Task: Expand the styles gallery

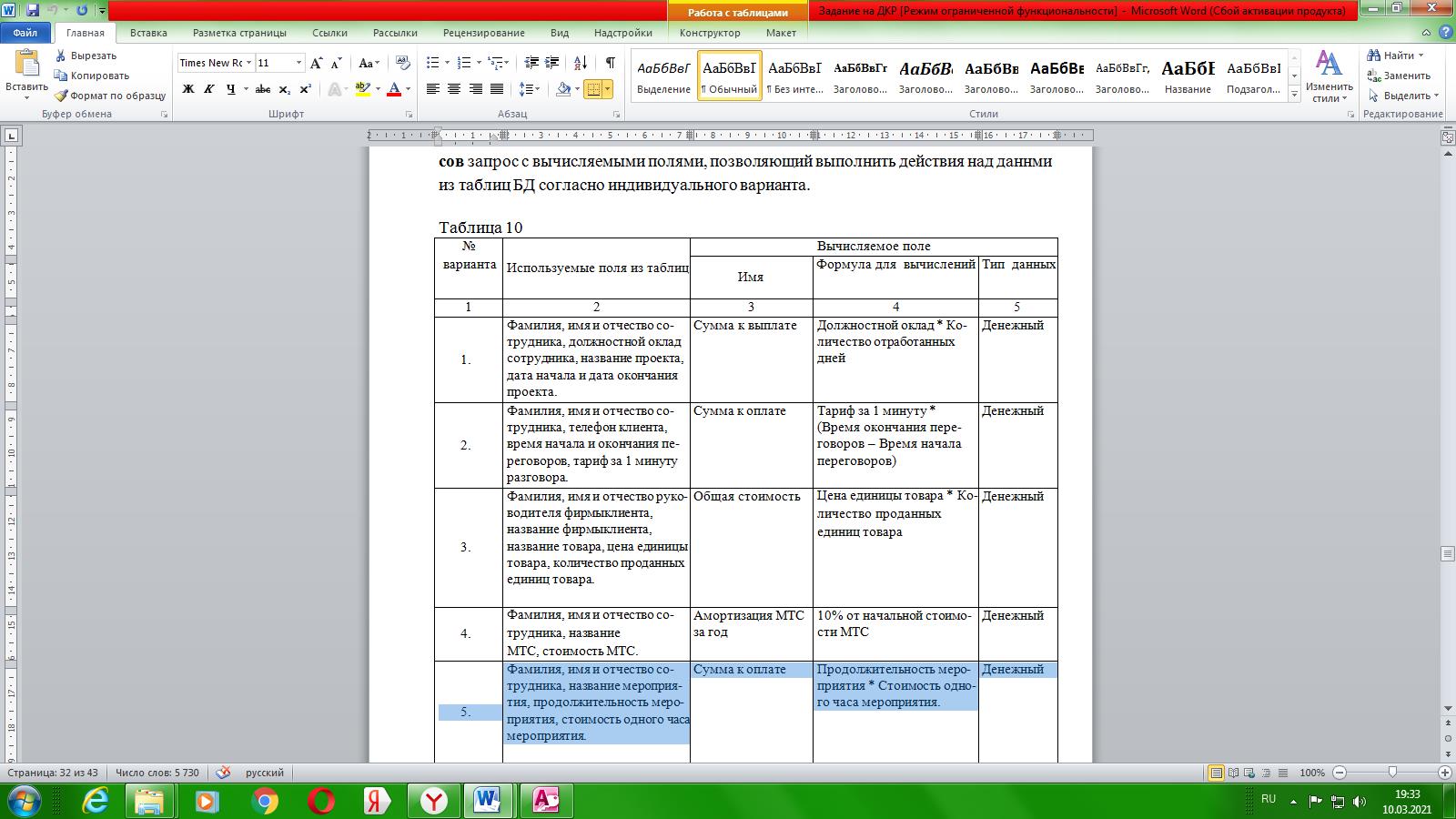Action: tap(1294, 95)
